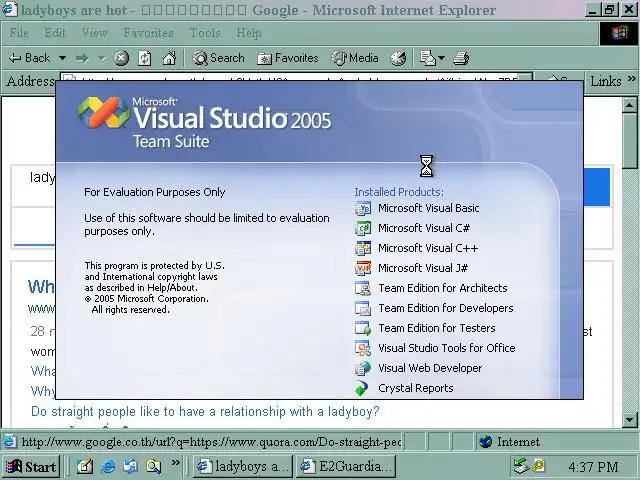The width and height of the screenshot is (640, 480).
Task: Click the Back arrow in Internet Explorer
Action: pyautogui.click(x=29, y=58)
